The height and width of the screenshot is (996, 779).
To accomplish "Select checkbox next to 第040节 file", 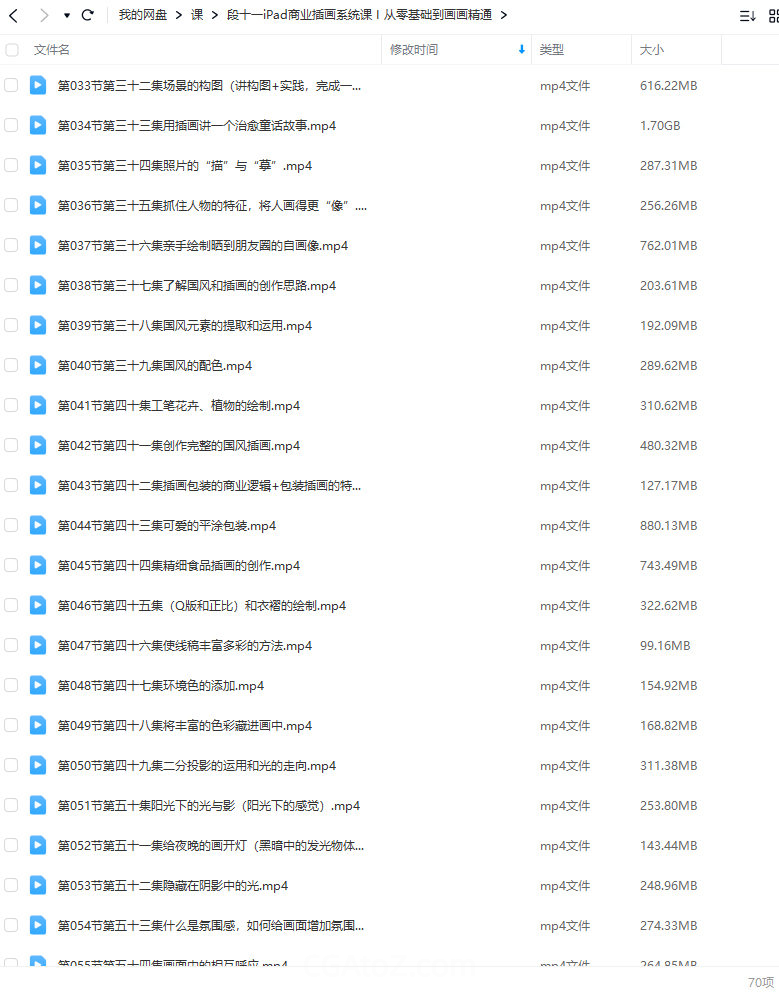I will [11, 365].
